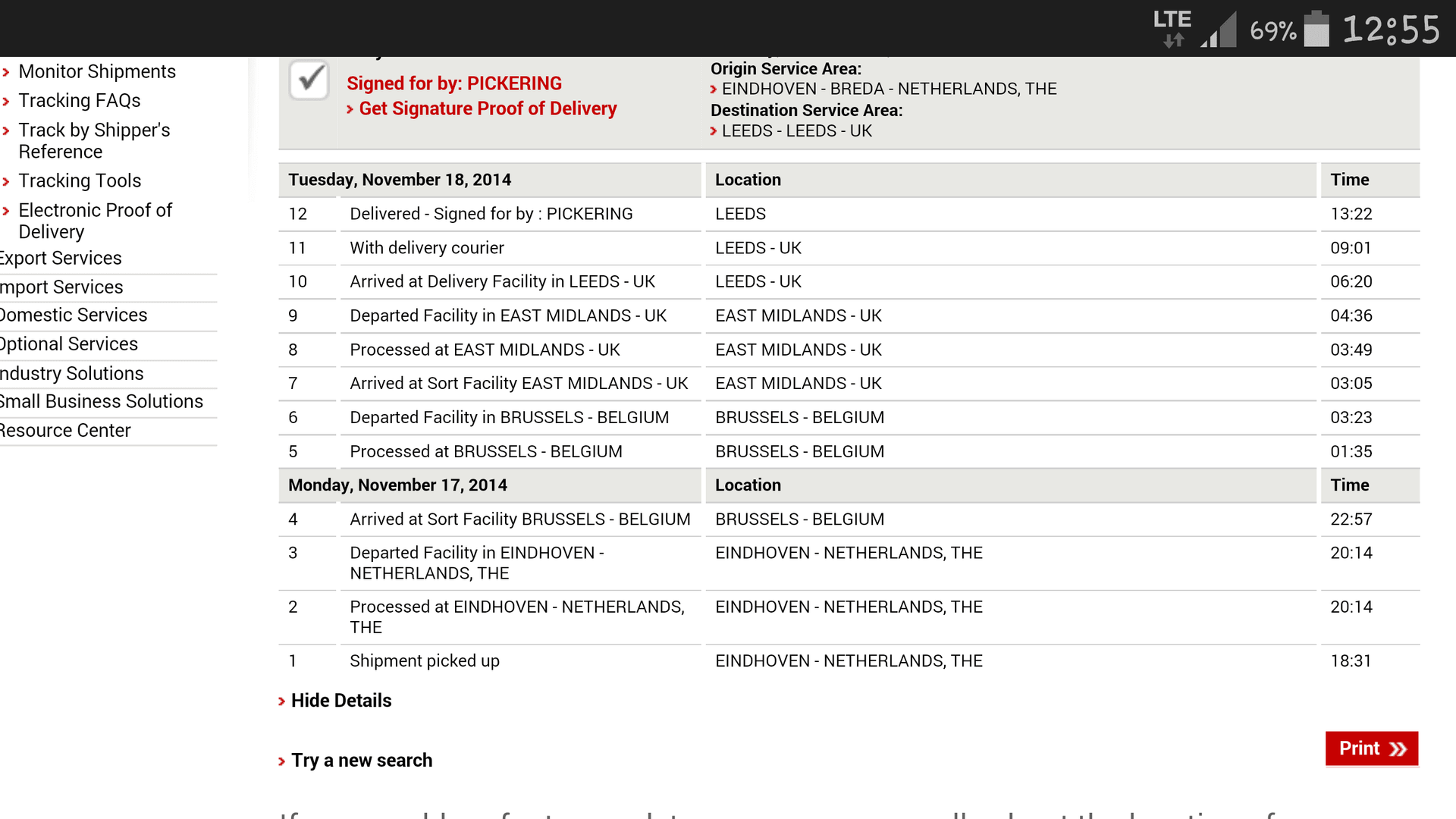This screenshot has width=1456, height=819.
Task: Click the double-arrow icon on Print button
Action: pyautogui.click(x=1398, y=749)
